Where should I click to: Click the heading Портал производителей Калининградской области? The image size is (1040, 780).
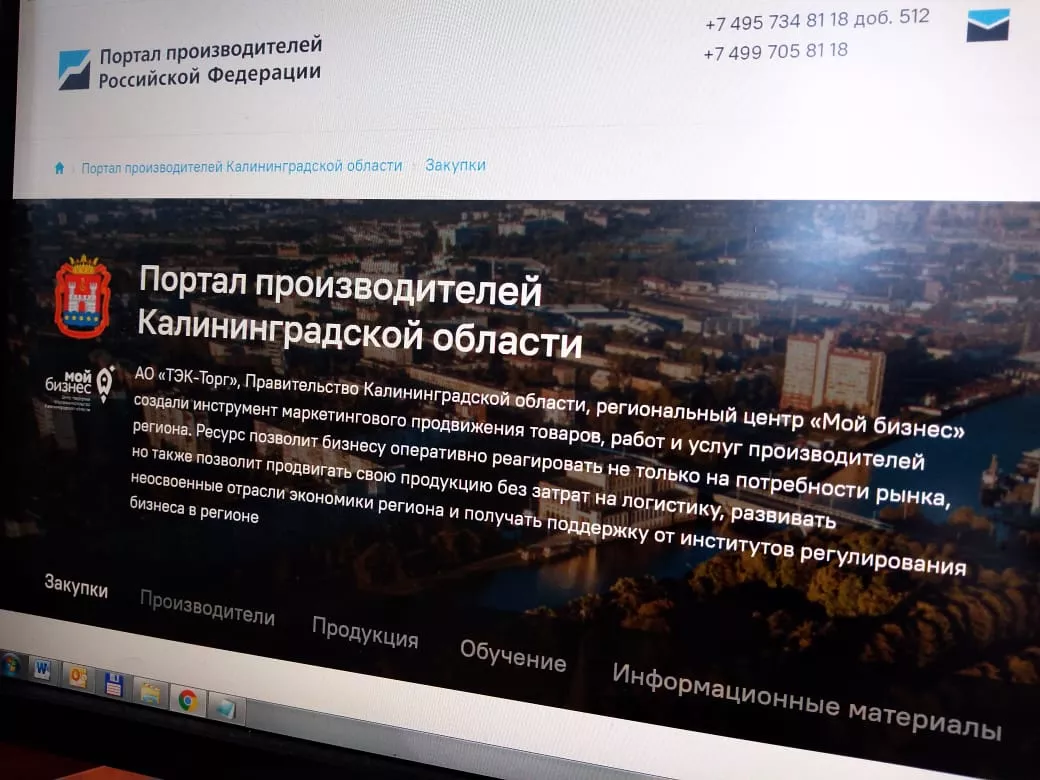click(x=360, y=311)
